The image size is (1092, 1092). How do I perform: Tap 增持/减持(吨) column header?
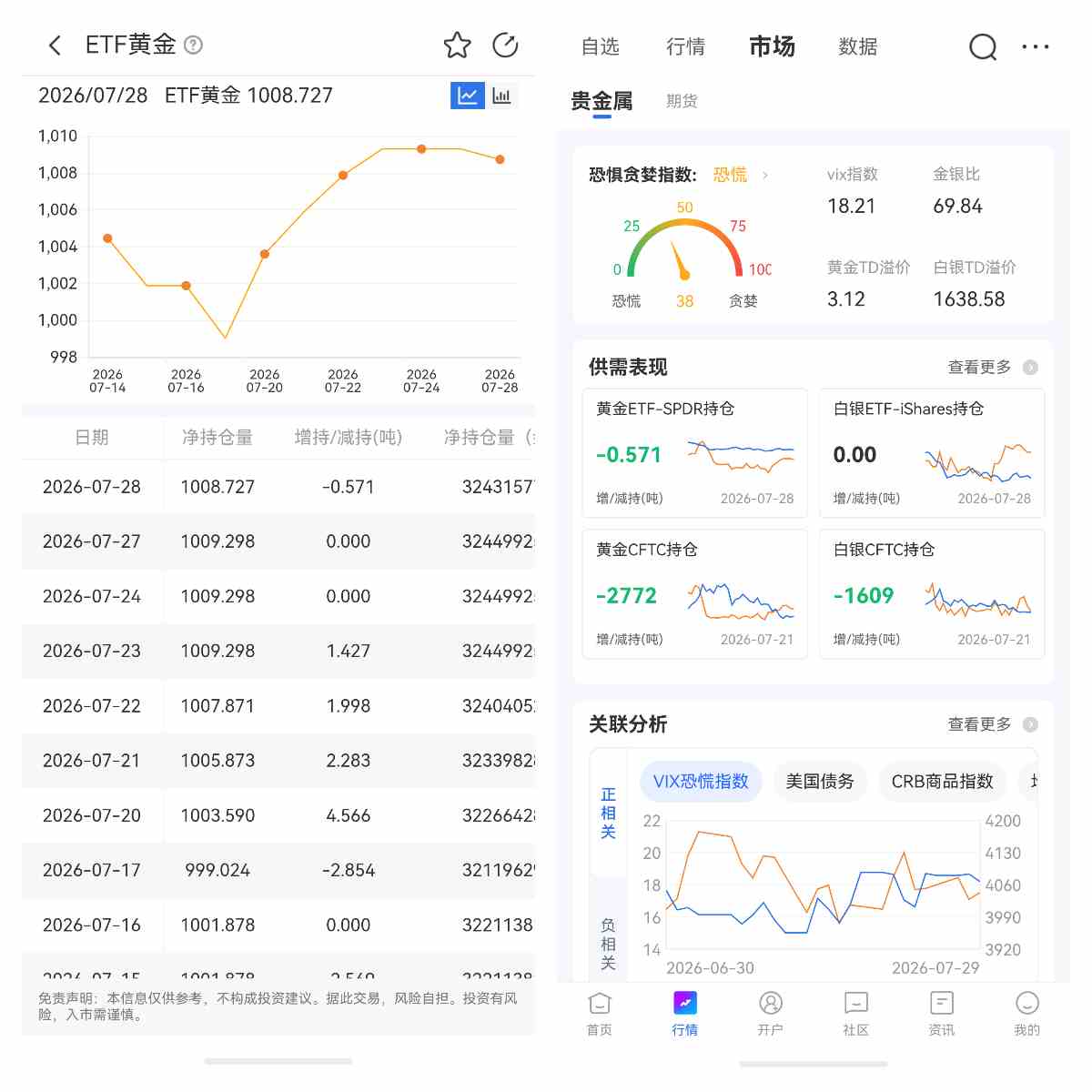pyautogui.click(x=349, y=438)
